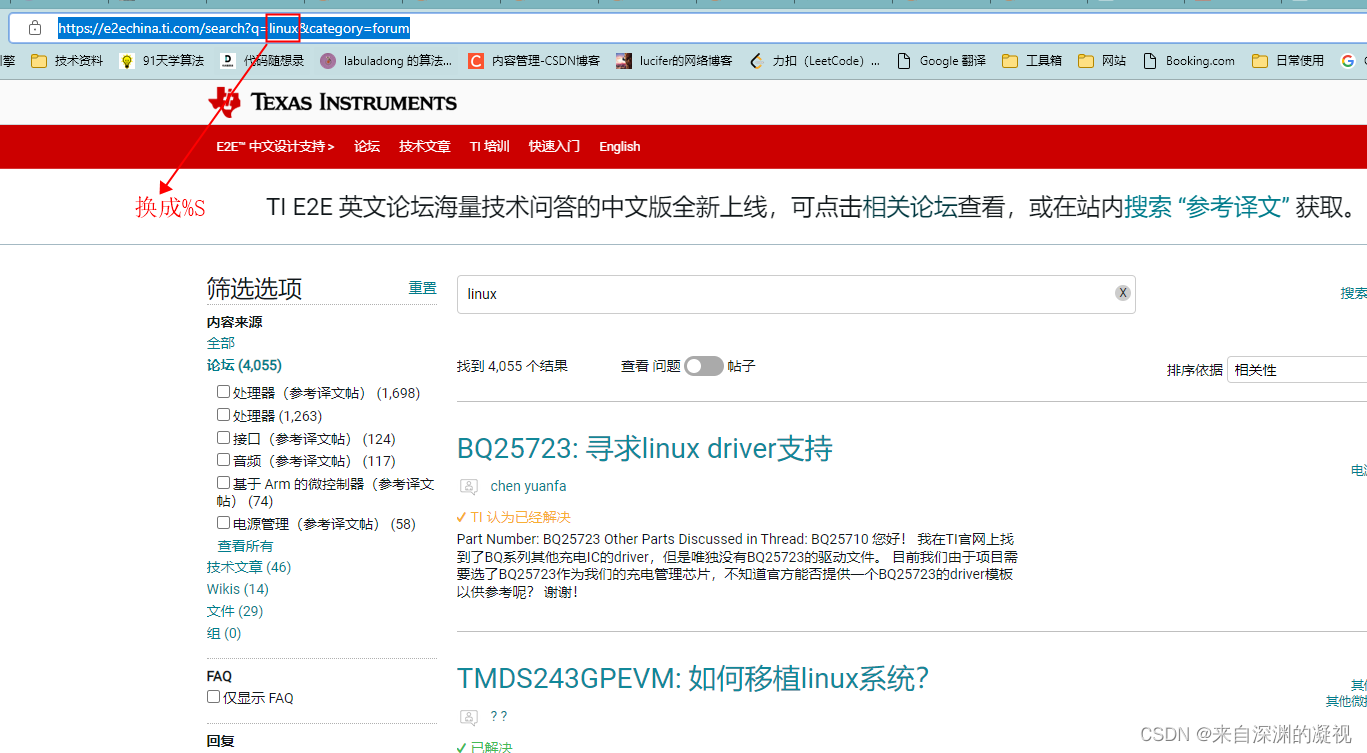Open 论坛 nav item
Image resolution: width=1367 pixels, height=753 pixels.
click(367, 146)
